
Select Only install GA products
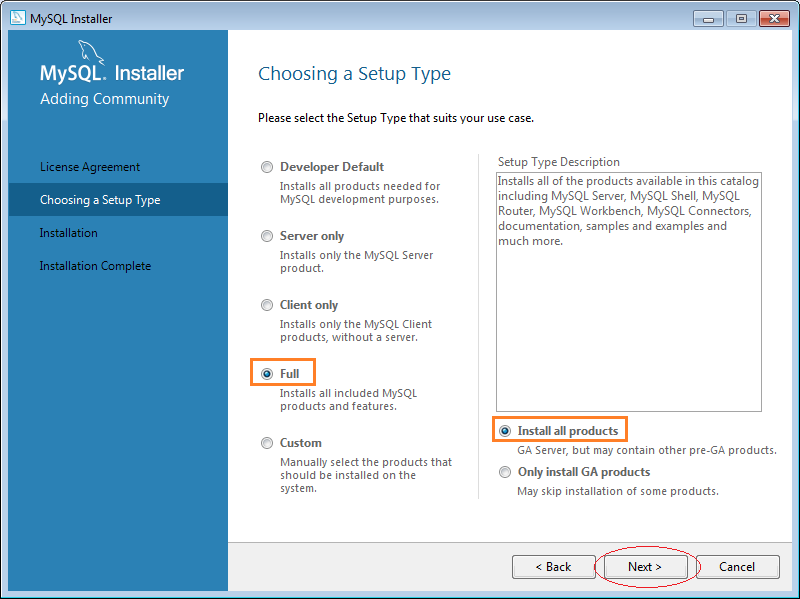[505, 472]
